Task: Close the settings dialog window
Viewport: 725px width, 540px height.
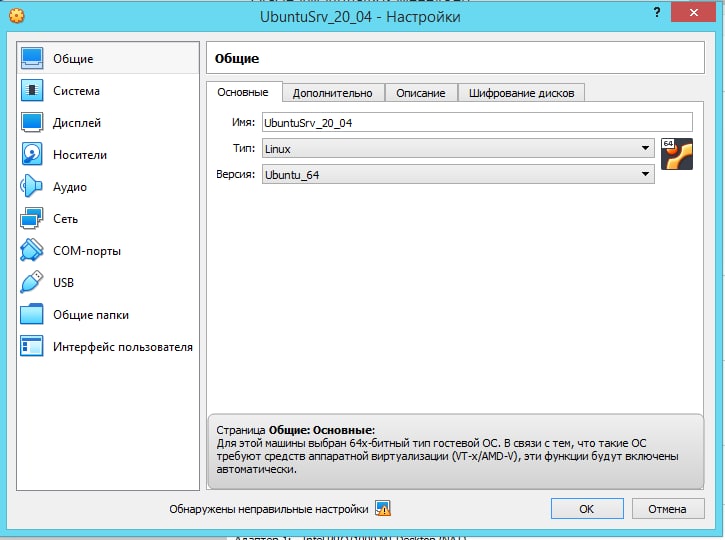Action: tap(693, 12)
